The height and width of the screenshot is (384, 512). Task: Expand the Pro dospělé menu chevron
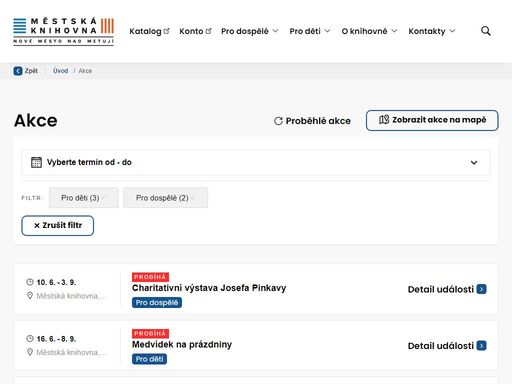point(275,31)
